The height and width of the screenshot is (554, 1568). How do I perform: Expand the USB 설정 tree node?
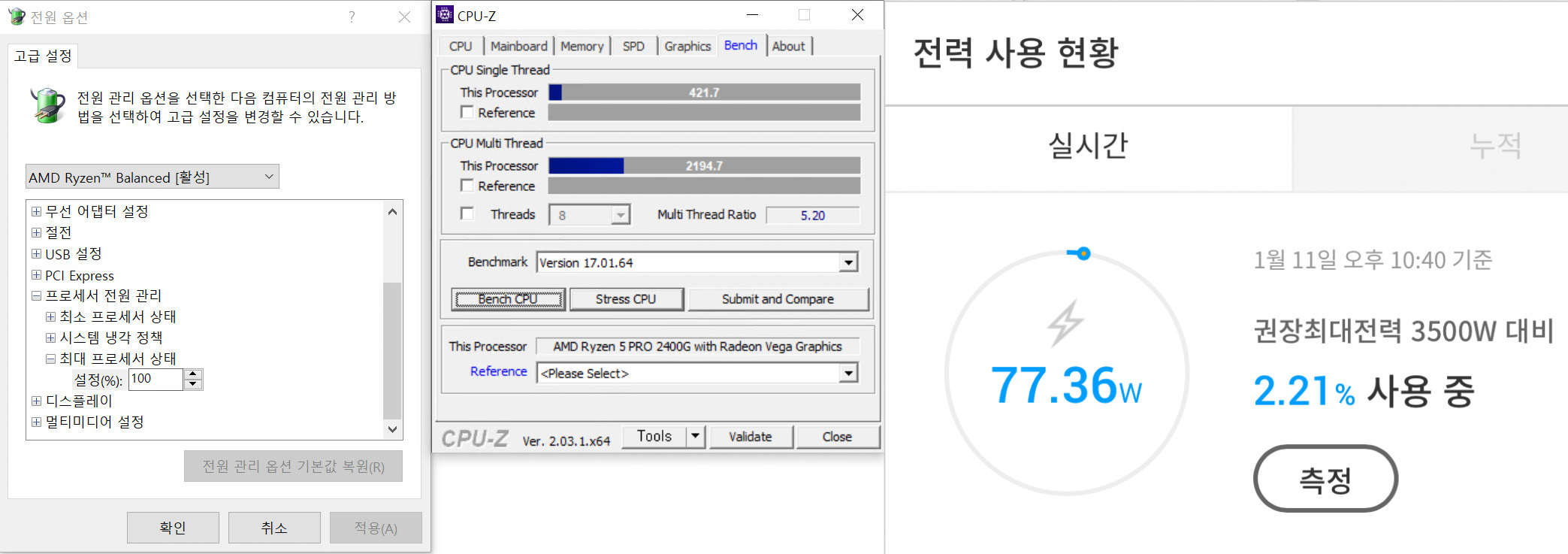[x=36, y=253]
